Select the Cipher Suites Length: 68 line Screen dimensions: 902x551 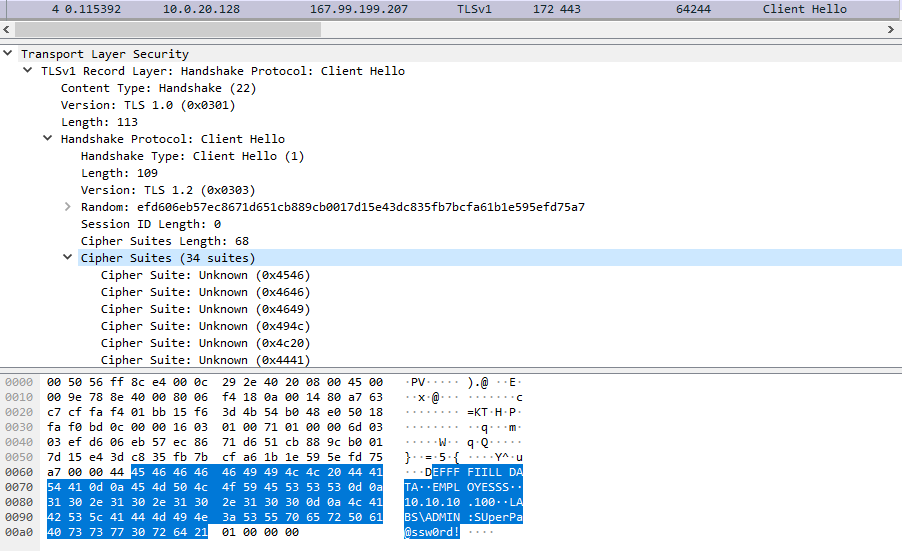pos(165,241)
